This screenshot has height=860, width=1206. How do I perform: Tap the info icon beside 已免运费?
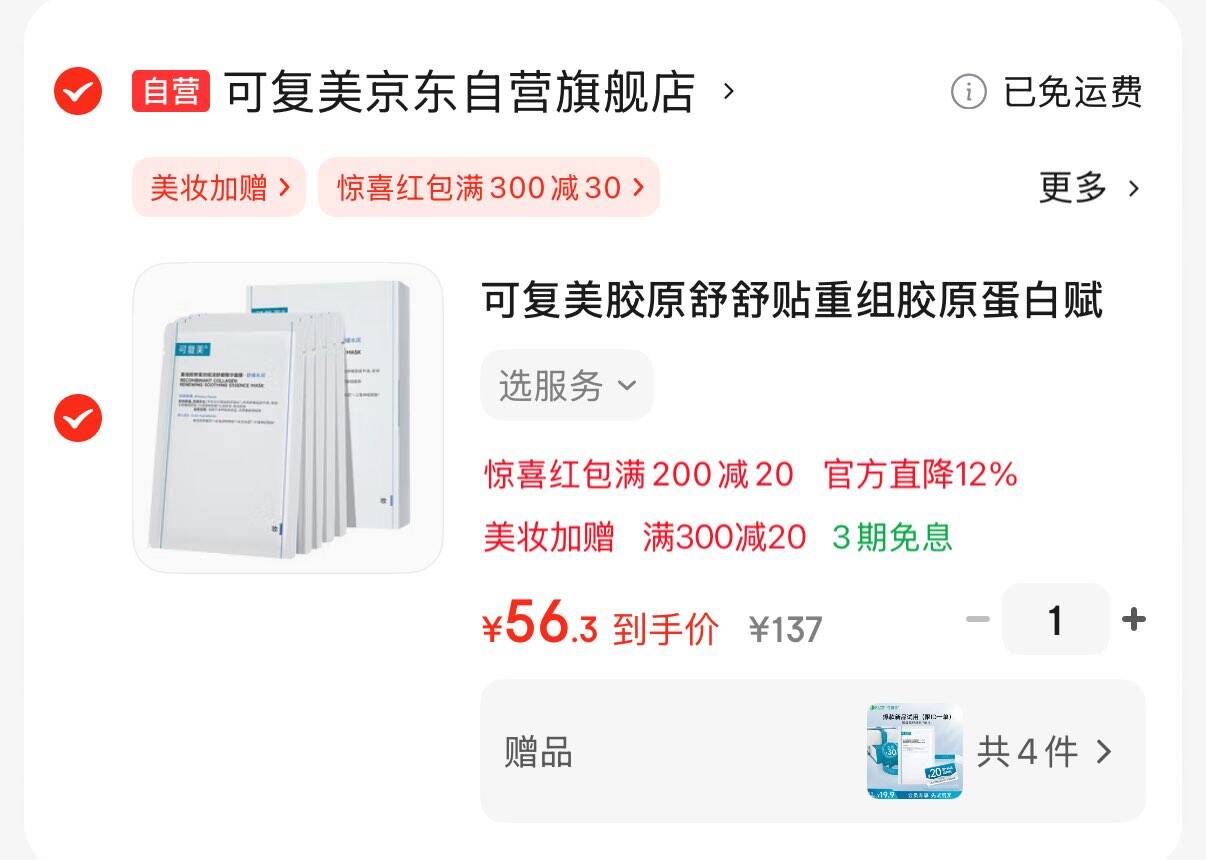click(x=968, y=92)
